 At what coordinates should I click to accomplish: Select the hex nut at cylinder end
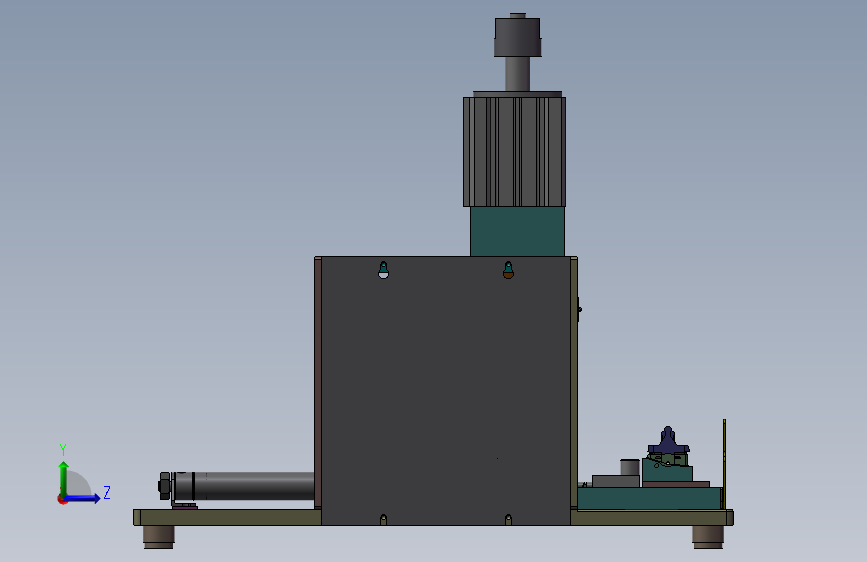pos(164,486)
